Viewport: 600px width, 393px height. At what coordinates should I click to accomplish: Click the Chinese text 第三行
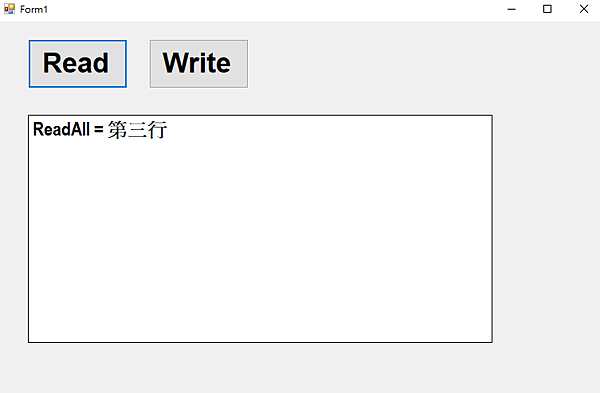(137, 130)
